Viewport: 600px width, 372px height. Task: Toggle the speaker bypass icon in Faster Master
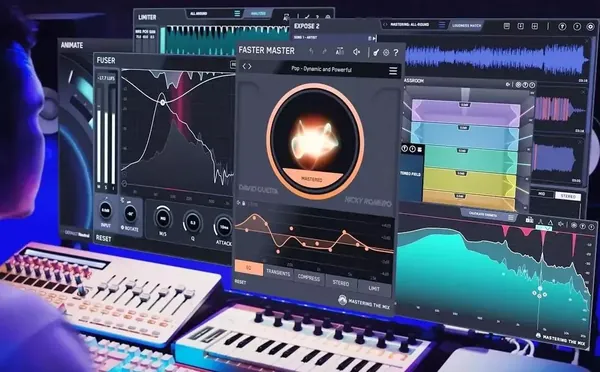356,52
